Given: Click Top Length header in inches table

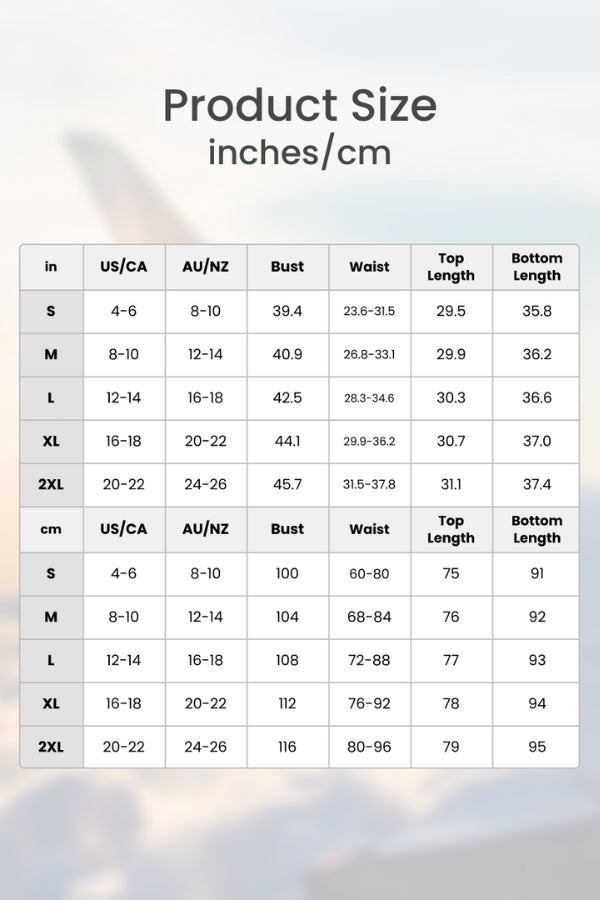Looking at the screenshot, I should [x=451, y=267].
